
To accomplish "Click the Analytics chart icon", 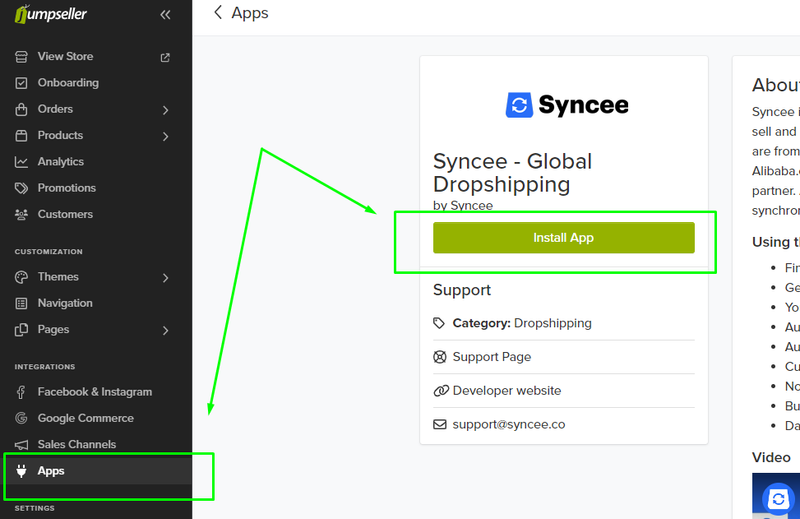I will [x=21, y=162].
